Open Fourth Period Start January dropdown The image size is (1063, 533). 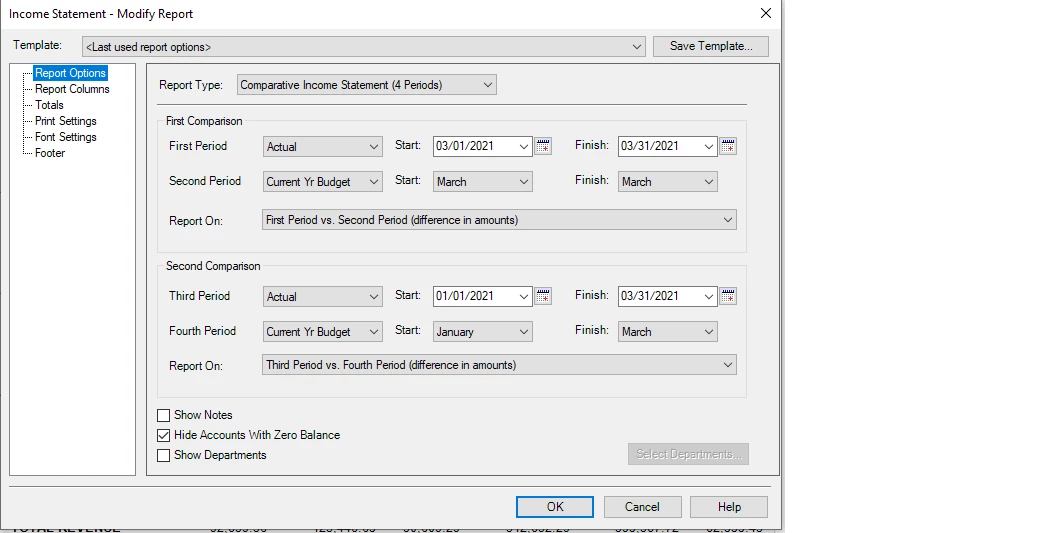point(483,332)
